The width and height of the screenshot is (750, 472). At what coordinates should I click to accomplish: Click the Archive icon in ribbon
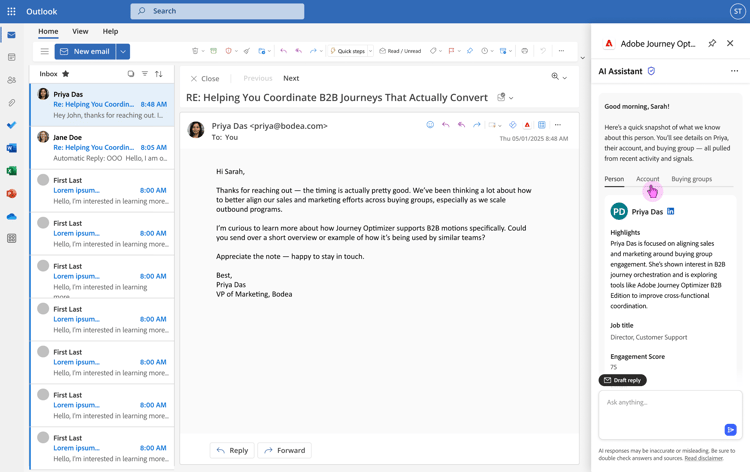tap(213, 51)
